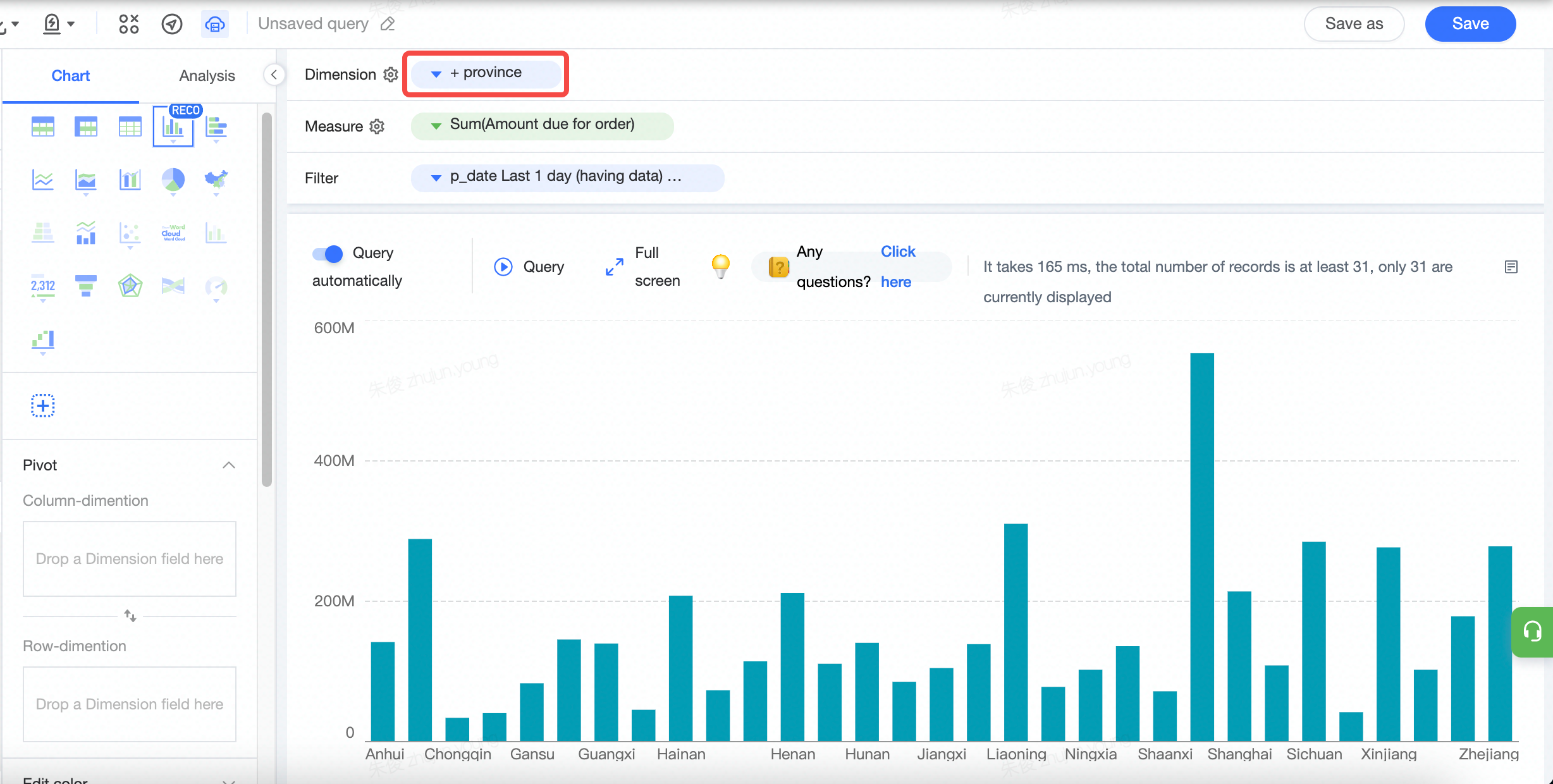Enter Full screen mode

pos(642,267)
